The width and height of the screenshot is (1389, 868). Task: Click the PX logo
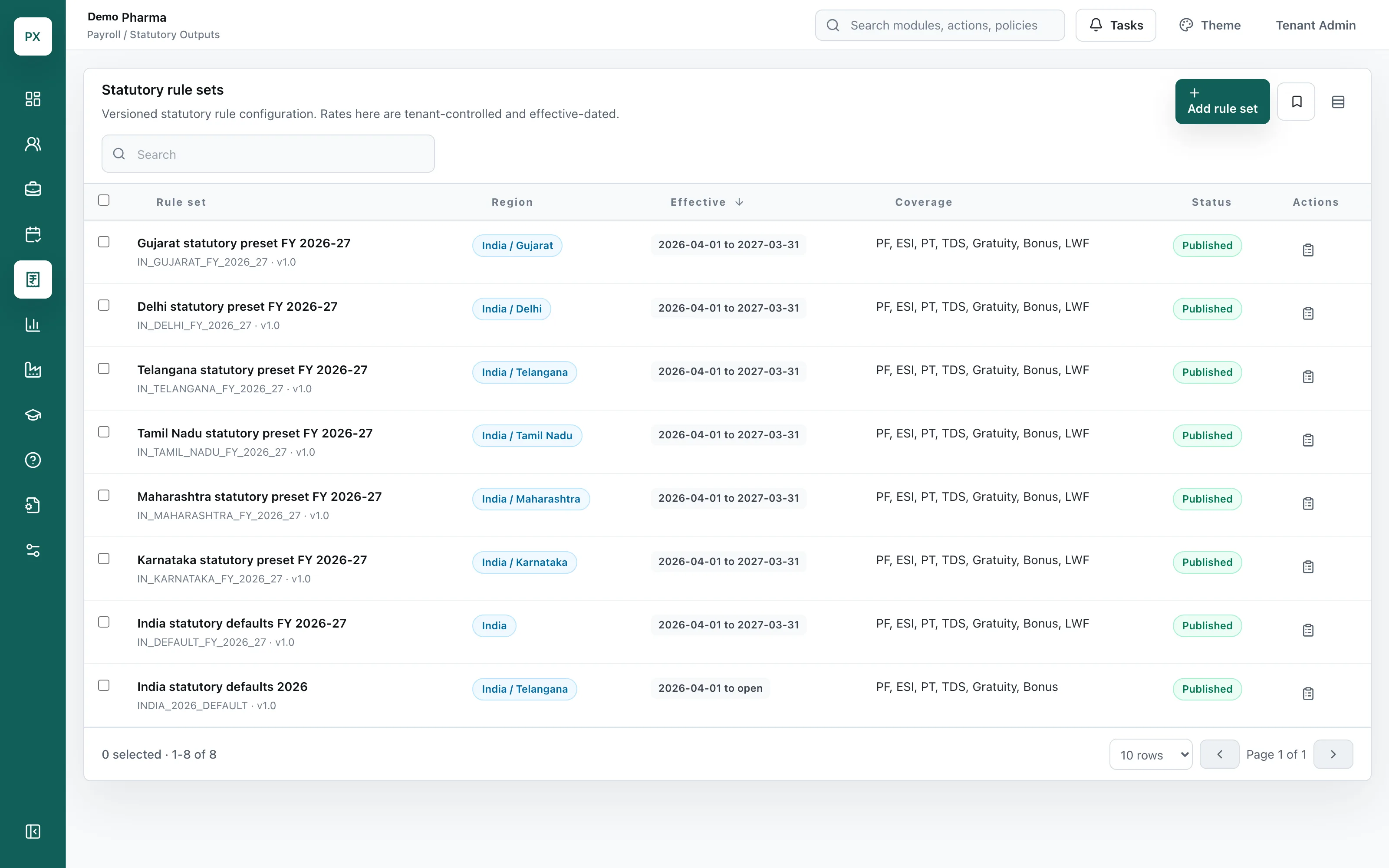[33, 36]
